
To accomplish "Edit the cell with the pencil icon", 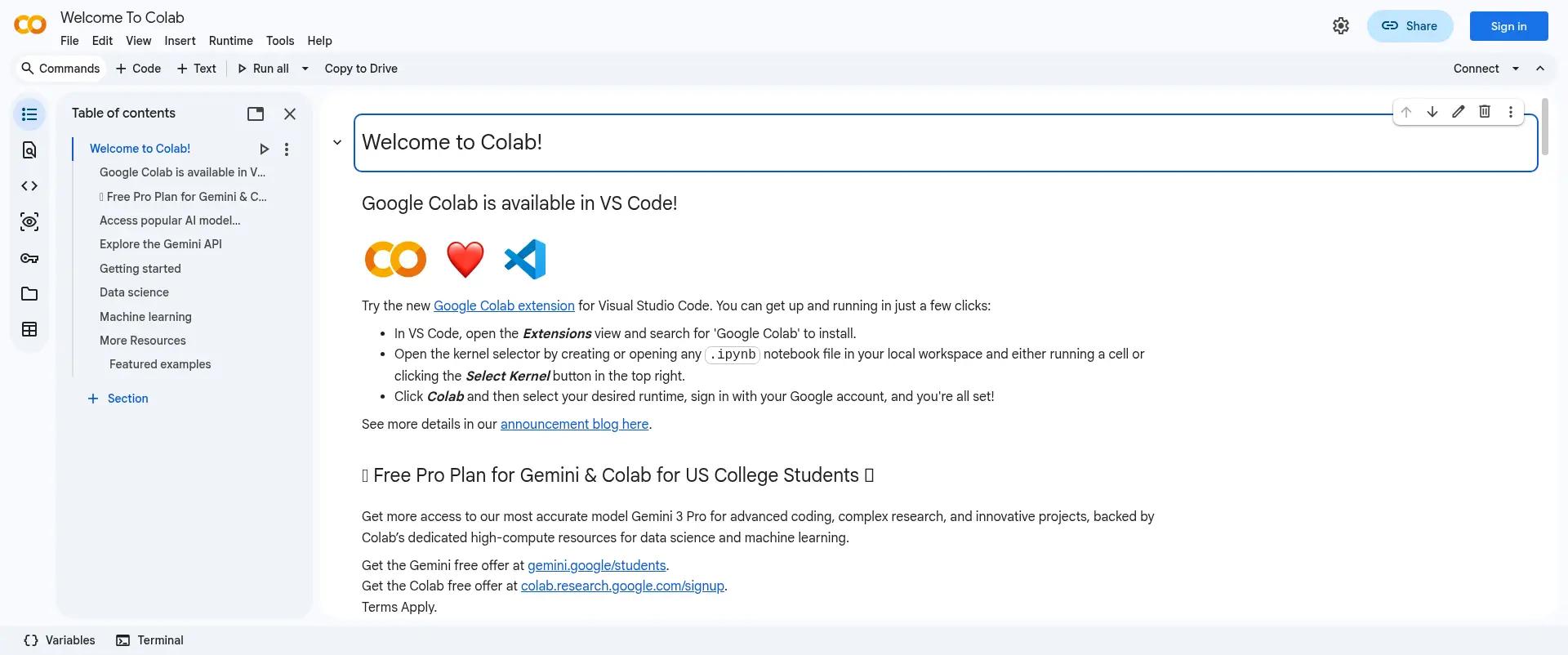I will coord(1459,112).
